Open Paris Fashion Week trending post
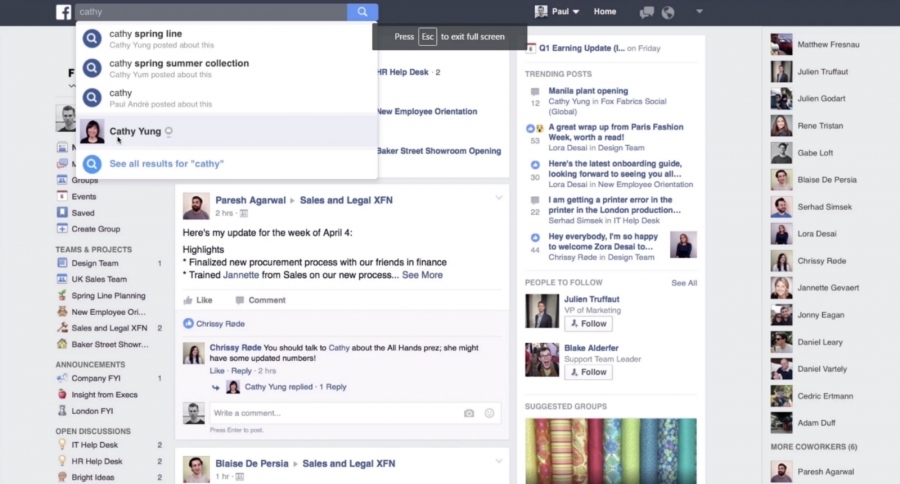Viewport: 900px width, 484px height. coord(616,132)
